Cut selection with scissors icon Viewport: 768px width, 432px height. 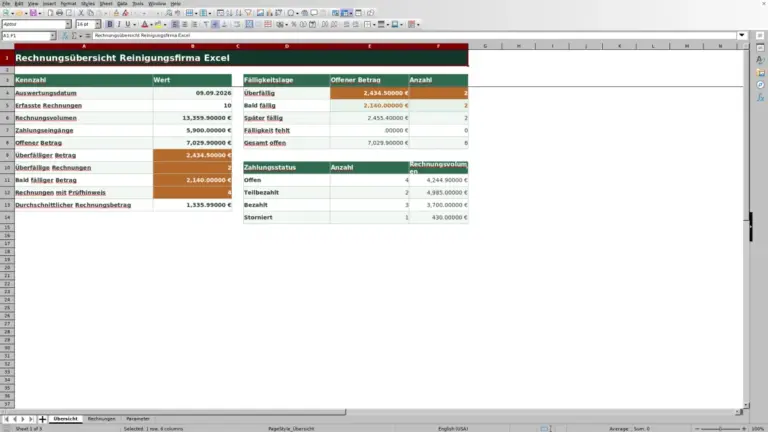81,13
